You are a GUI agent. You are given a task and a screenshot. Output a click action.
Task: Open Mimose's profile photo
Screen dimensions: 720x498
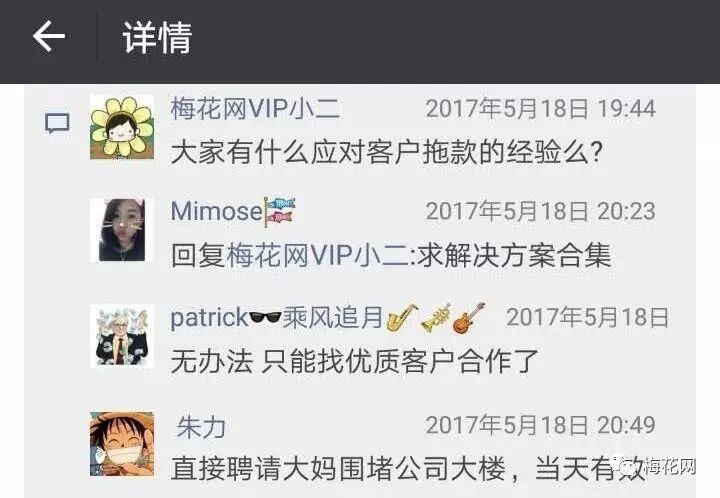(x=122, y=230)
